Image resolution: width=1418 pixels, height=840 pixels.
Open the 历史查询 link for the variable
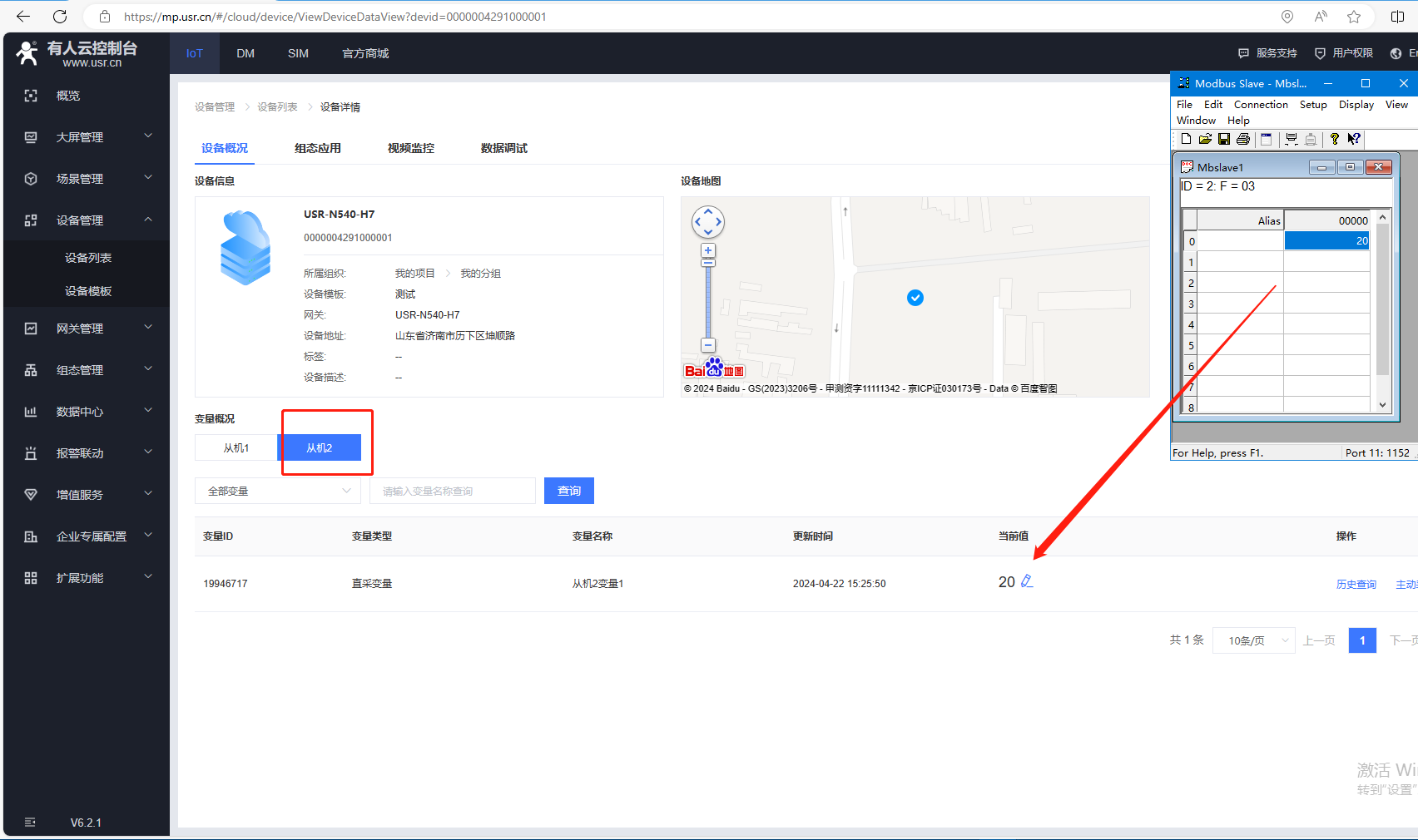(x=1356, y=585)
